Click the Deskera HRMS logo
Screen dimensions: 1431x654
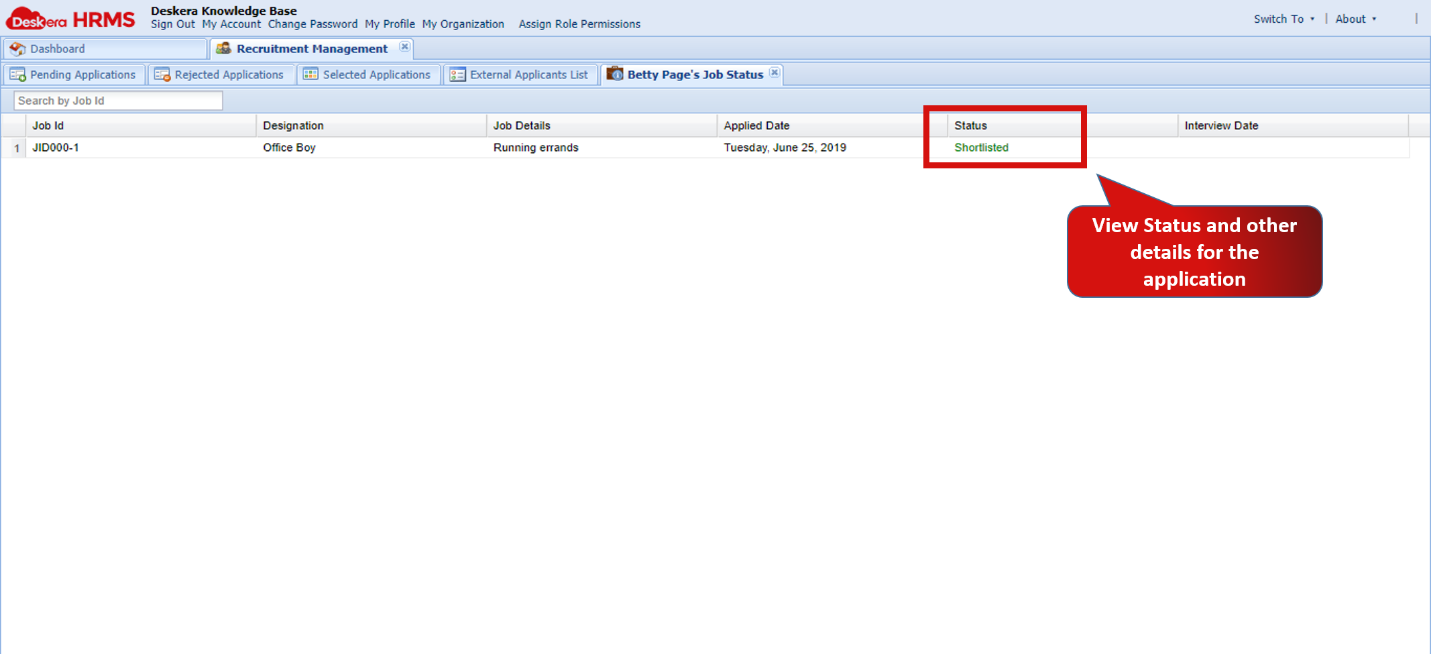(x=71, y=19)
